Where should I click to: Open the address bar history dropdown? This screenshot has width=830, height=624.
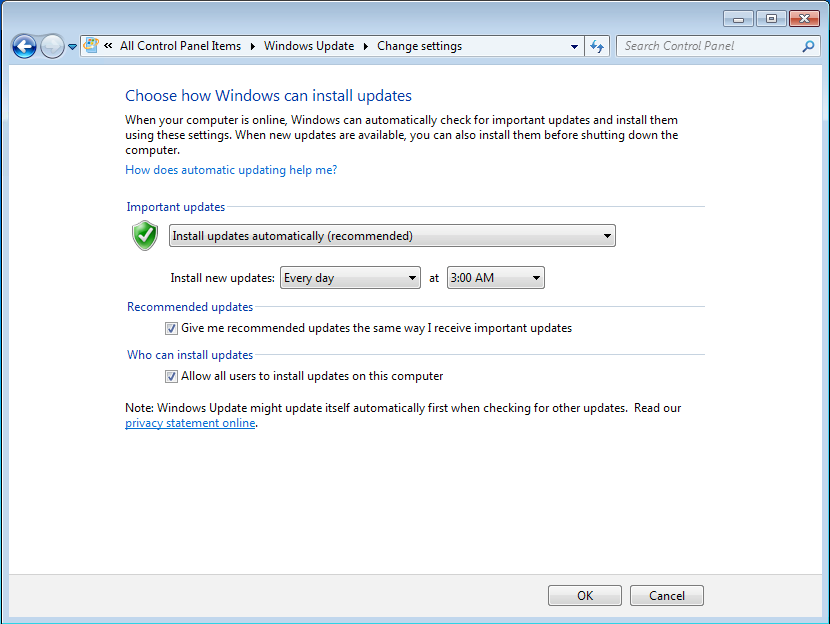click(x=574, y=47)
